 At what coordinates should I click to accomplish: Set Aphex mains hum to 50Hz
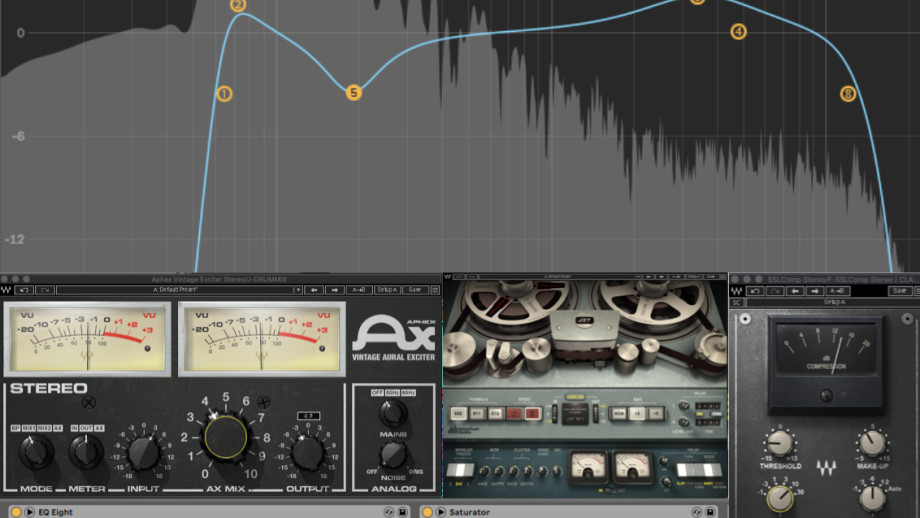pyautogui.click(x=392, y=392)
